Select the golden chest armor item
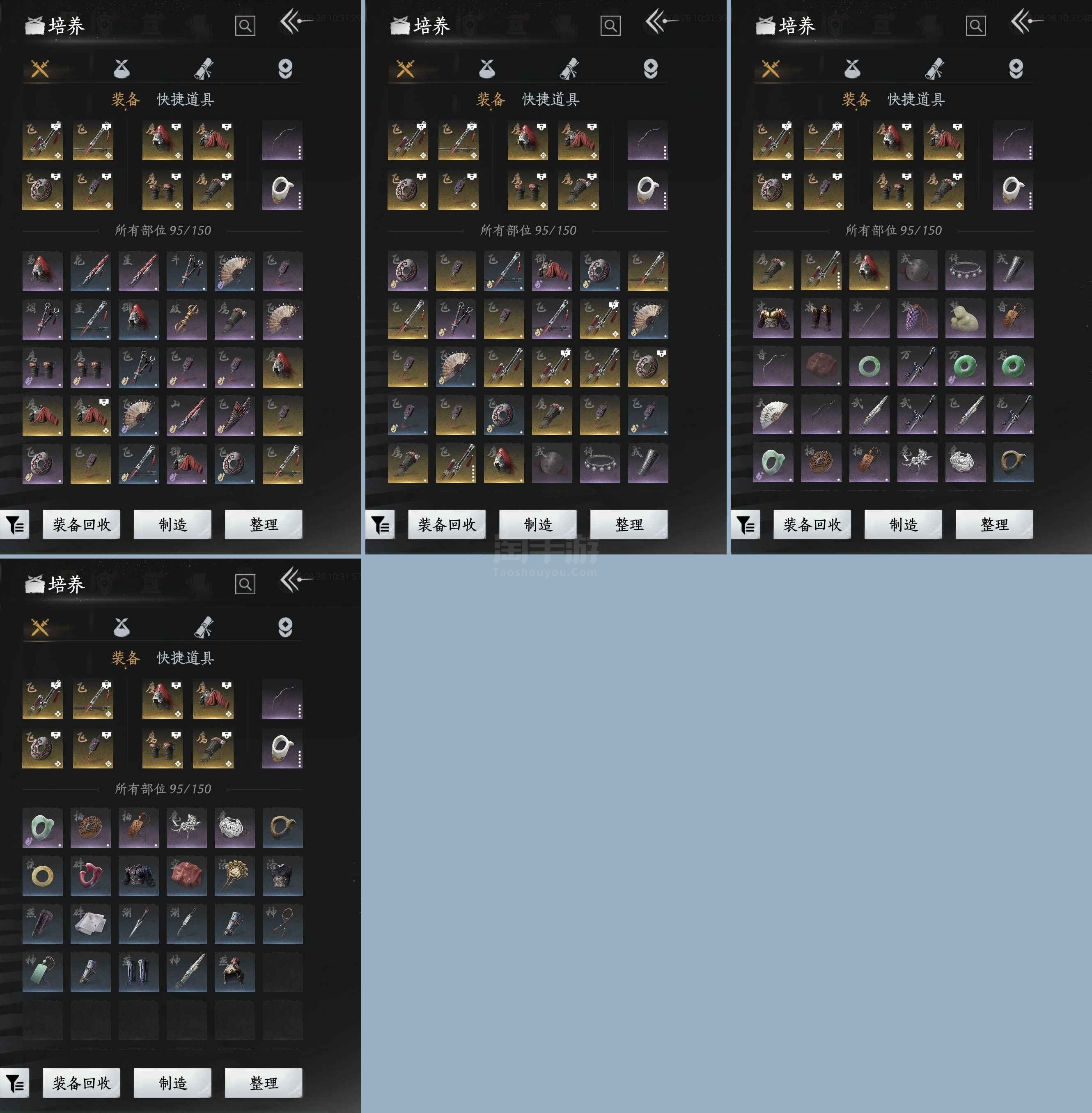Image resolution: width=1092 pixels, height=1113 pixels. (773, 318)
